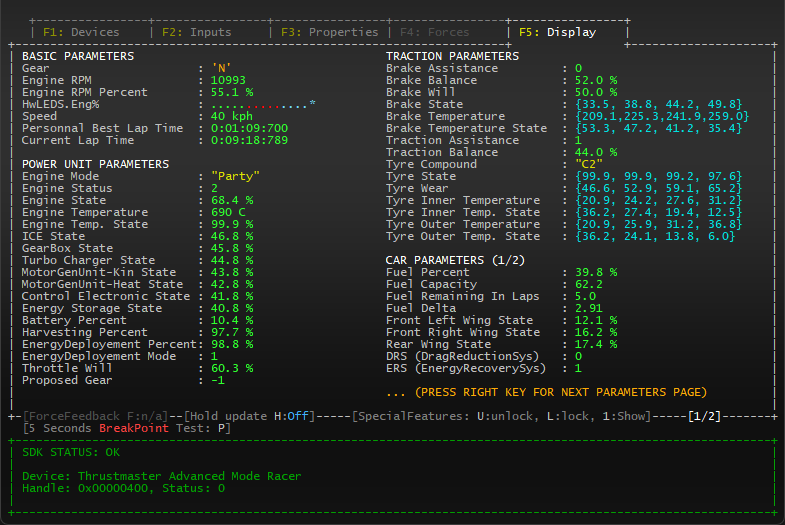Image resolution: width=785 pixels, height=525 pixels.
Task: Click PRESS RIGHT KEY FOR NEXT PARAMETERS PAGE hint
Action: pyautogui.click(x=561, y=392)
